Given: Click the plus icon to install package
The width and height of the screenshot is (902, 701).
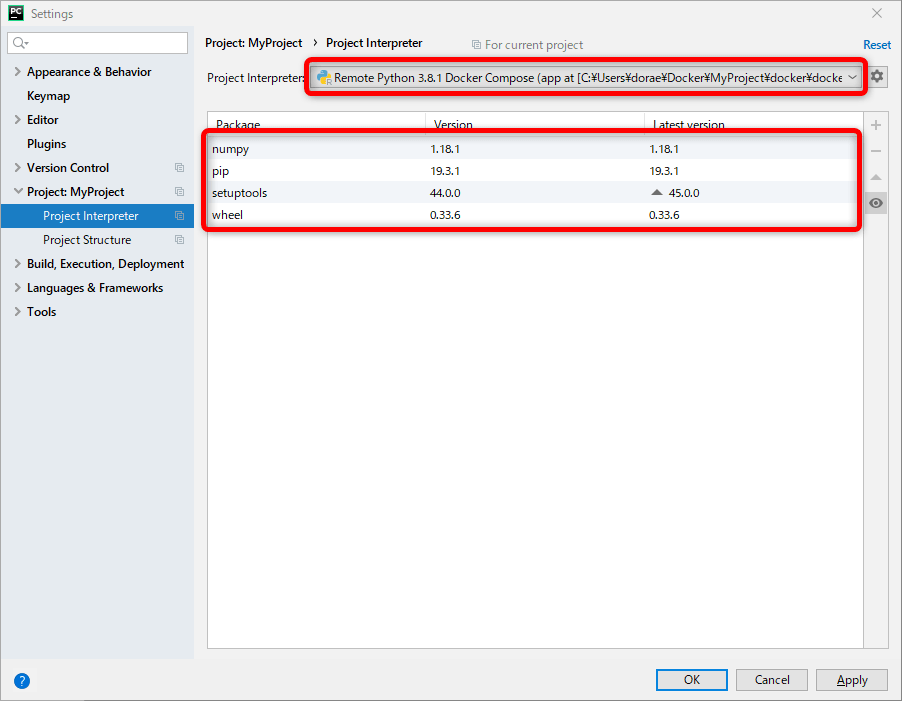Looking at the screenshot, I should (876, 125).
